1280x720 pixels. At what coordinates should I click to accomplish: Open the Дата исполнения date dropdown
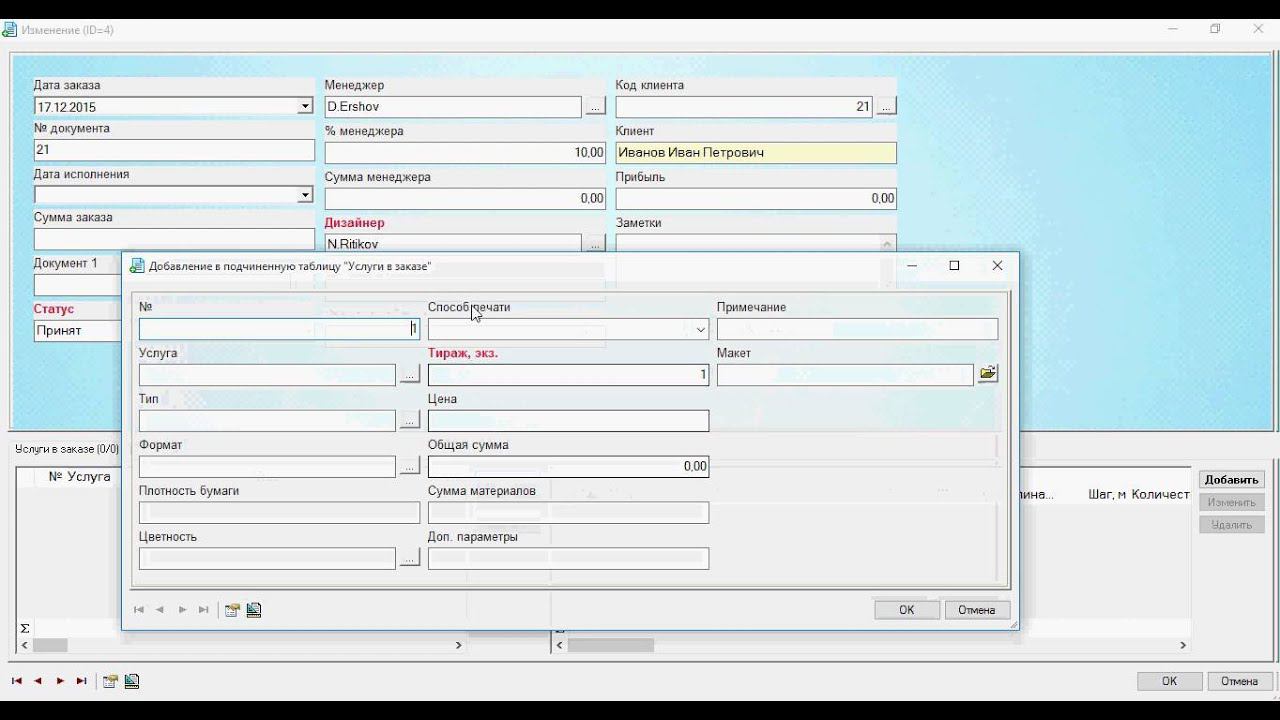click(305, 195)
